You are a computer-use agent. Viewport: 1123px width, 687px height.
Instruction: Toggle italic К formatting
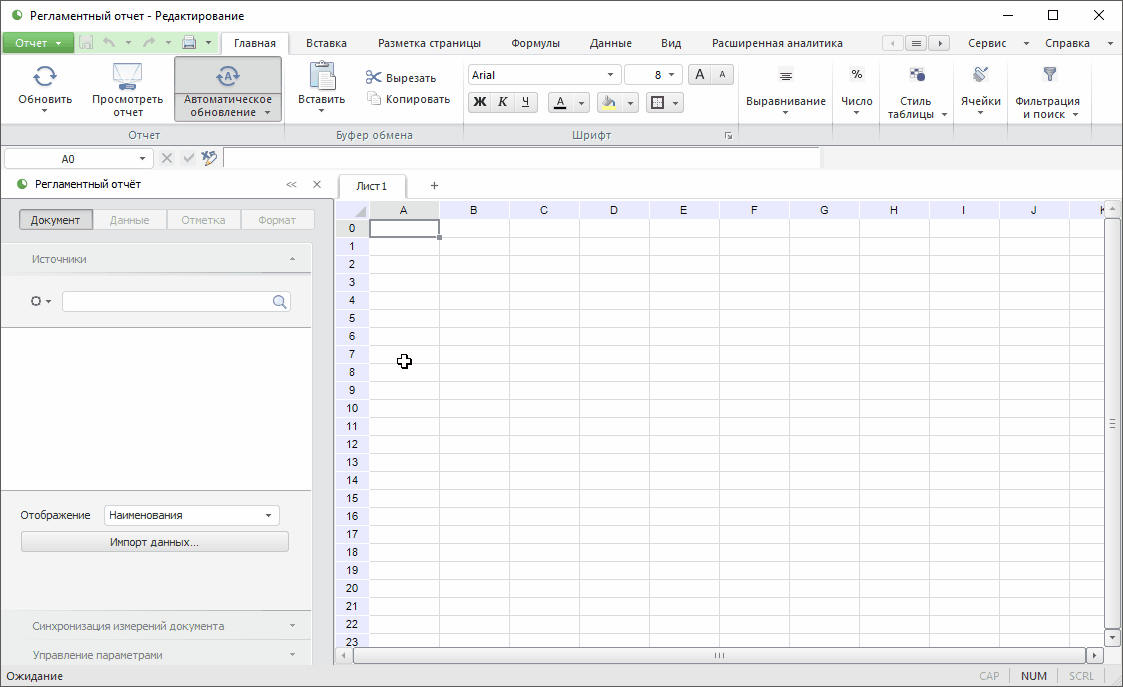point(502,102)
